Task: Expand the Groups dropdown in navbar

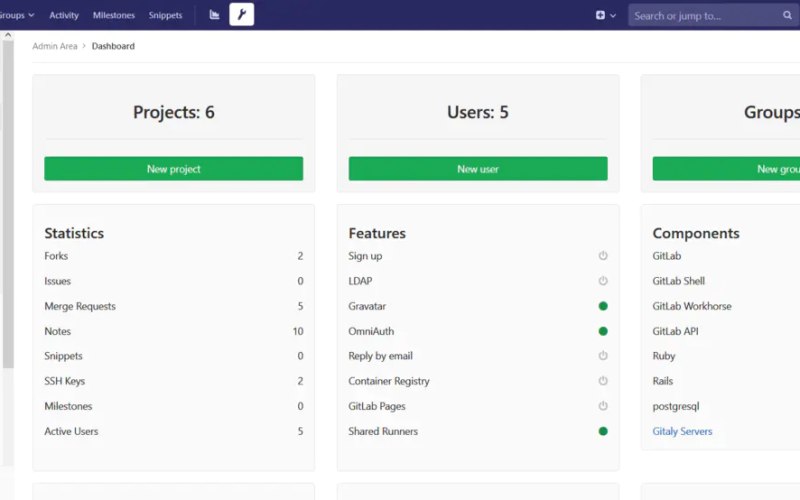Action: [x=15, y=15]
